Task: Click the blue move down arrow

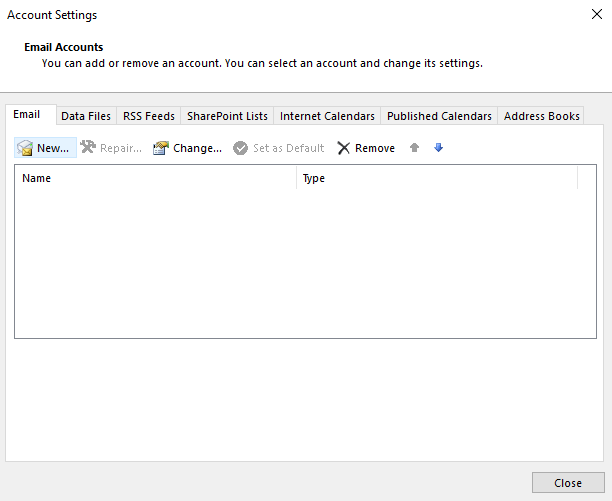Action: [x=438, y=148]
